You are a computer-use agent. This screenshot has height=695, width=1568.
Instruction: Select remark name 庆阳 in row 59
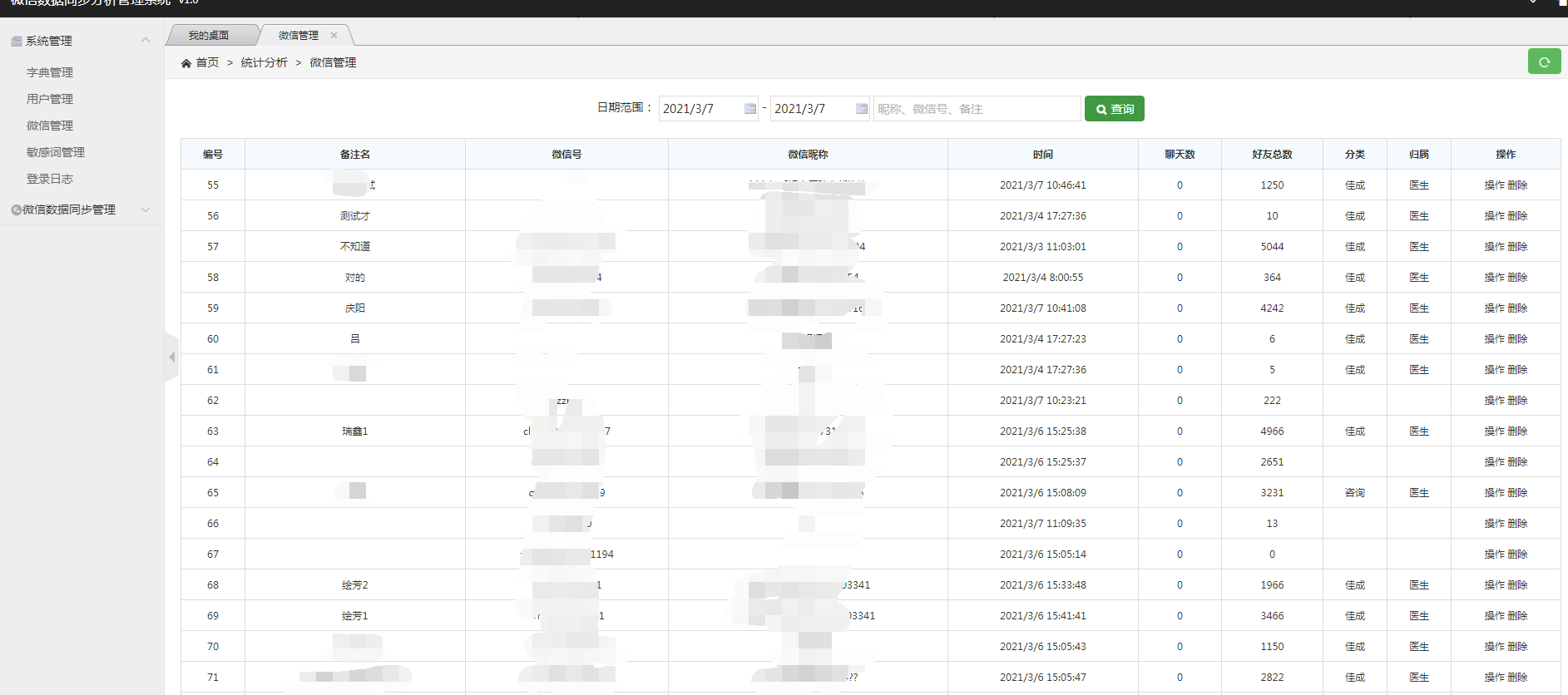click(x=355, y=308)
